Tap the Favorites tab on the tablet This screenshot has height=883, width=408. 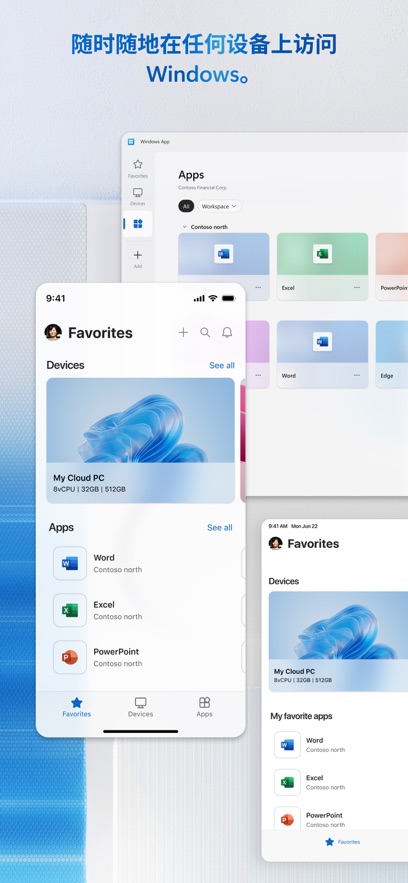342,842
